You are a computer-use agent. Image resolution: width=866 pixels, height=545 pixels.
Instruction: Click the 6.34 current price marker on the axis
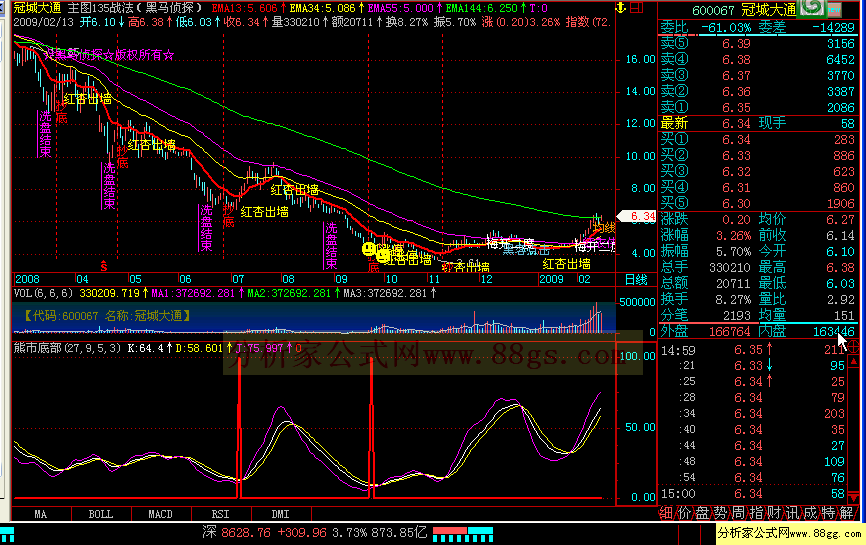point(636,216)
